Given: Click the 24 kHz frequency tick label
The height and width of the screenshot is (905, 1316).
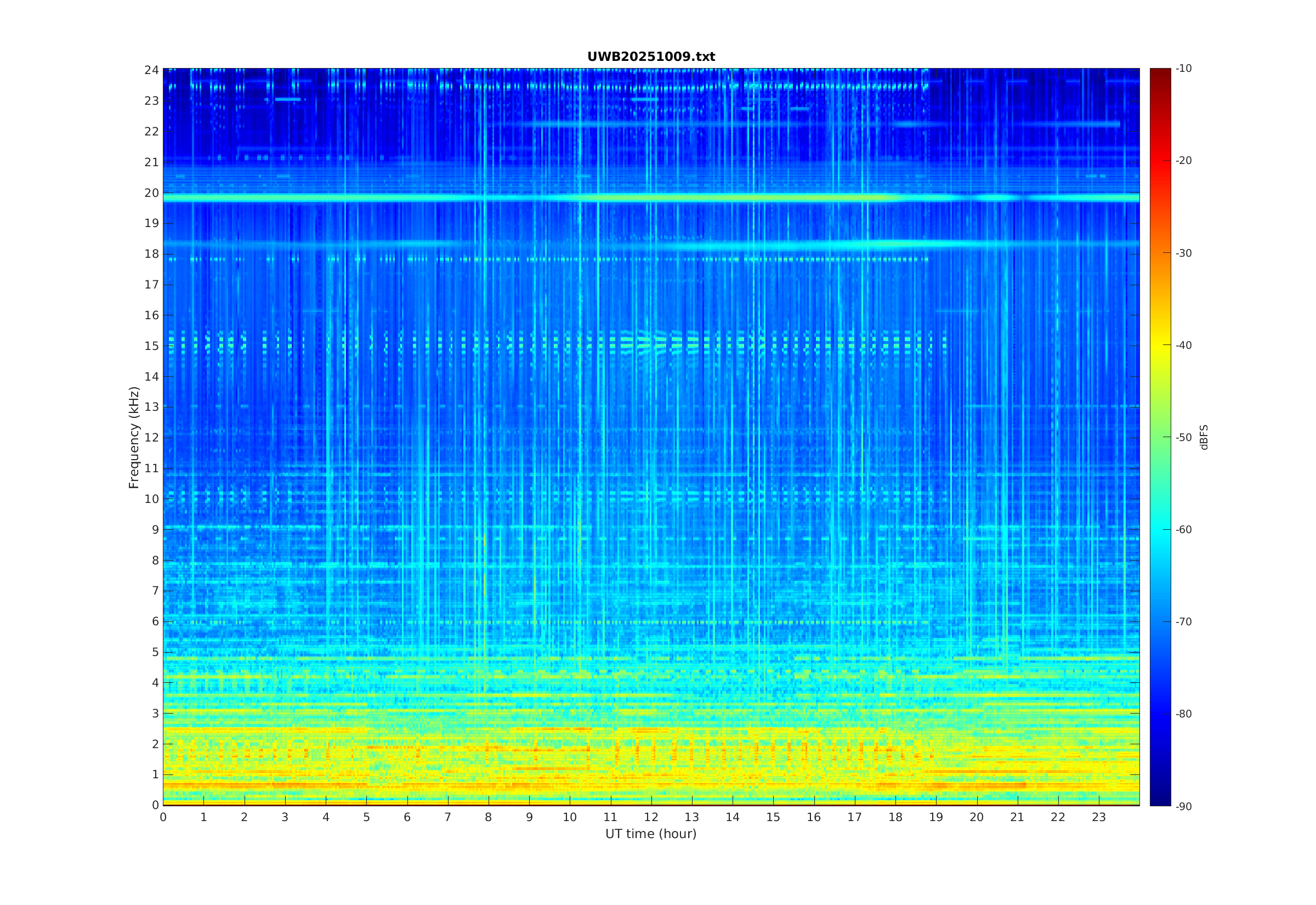Looking at the screenshot, I should pos(151,70).
